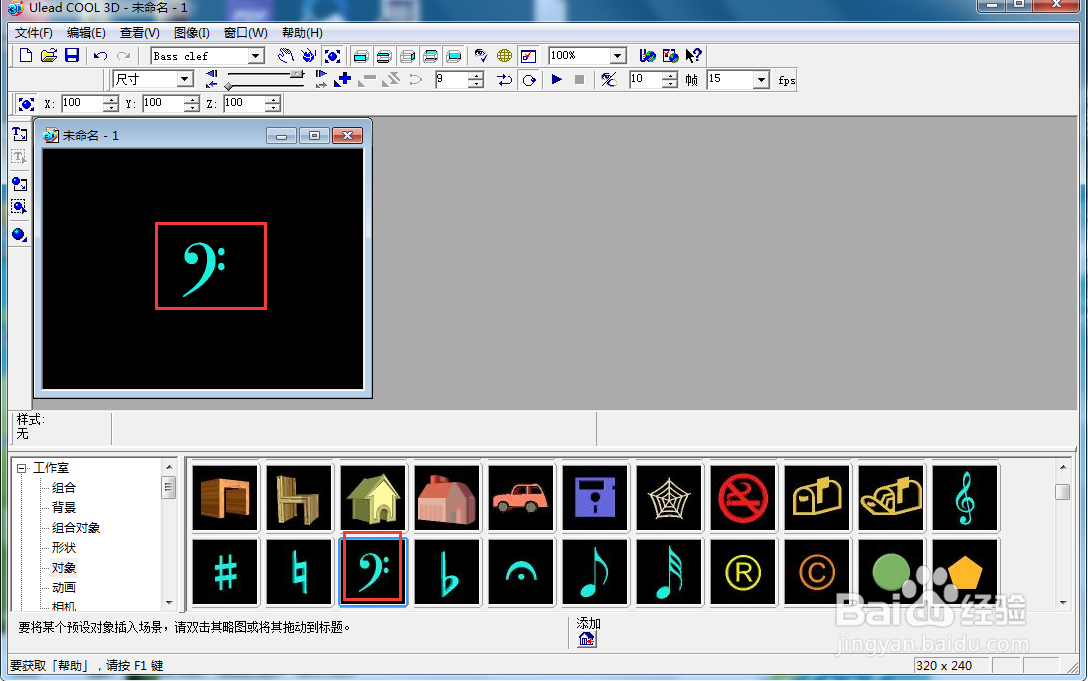The image size is (1088, 681).
Task: Choose the sharp sign object thumbnail
Action: point(224,572)
